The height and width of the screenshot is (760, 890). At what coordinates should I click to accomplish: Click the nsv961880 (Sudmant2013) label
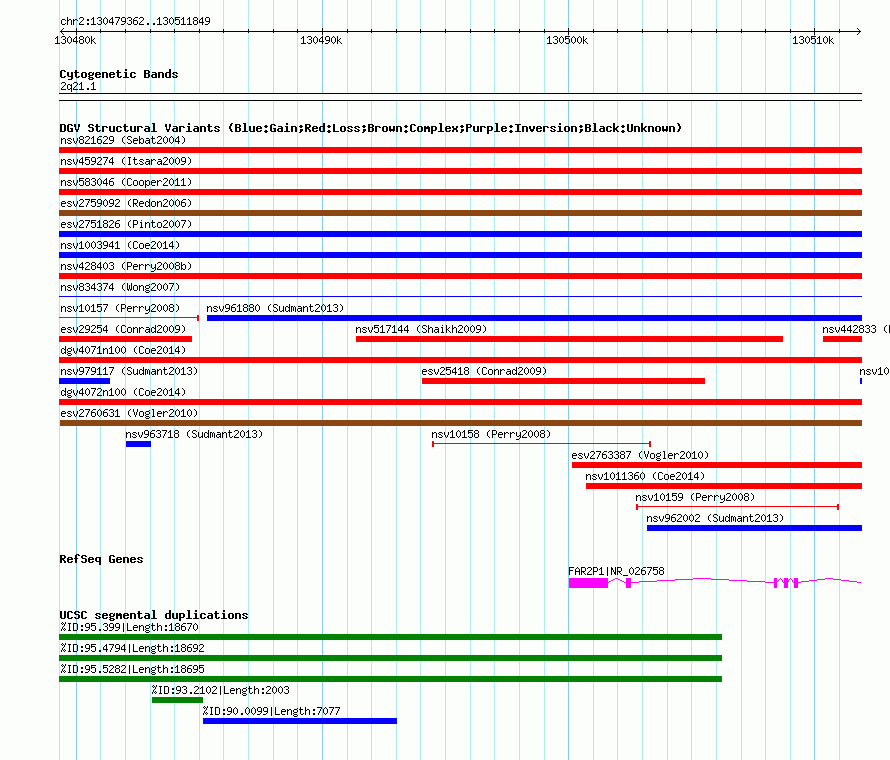(275, 308)
